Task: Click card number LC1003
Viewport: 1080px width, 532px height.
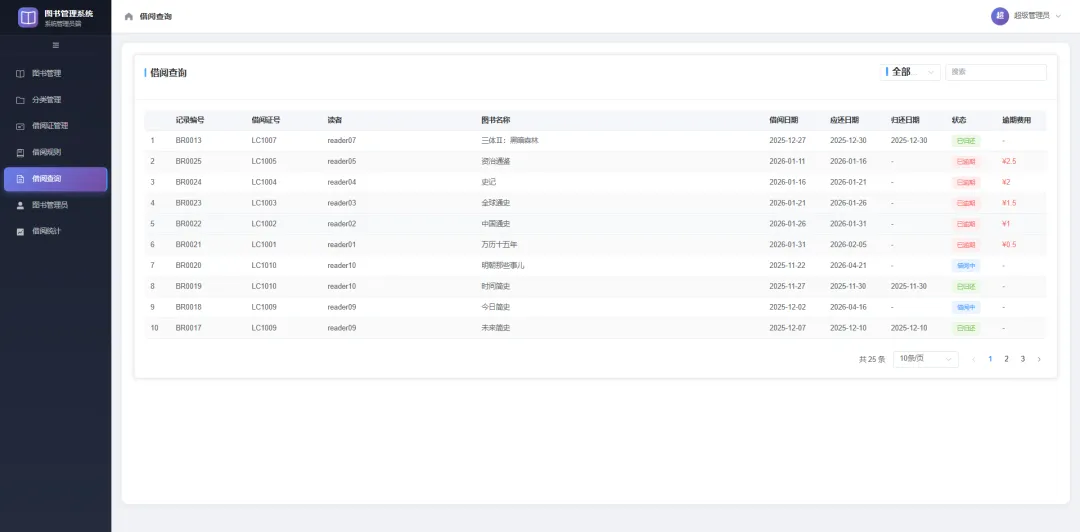Action: pos(264,203)
